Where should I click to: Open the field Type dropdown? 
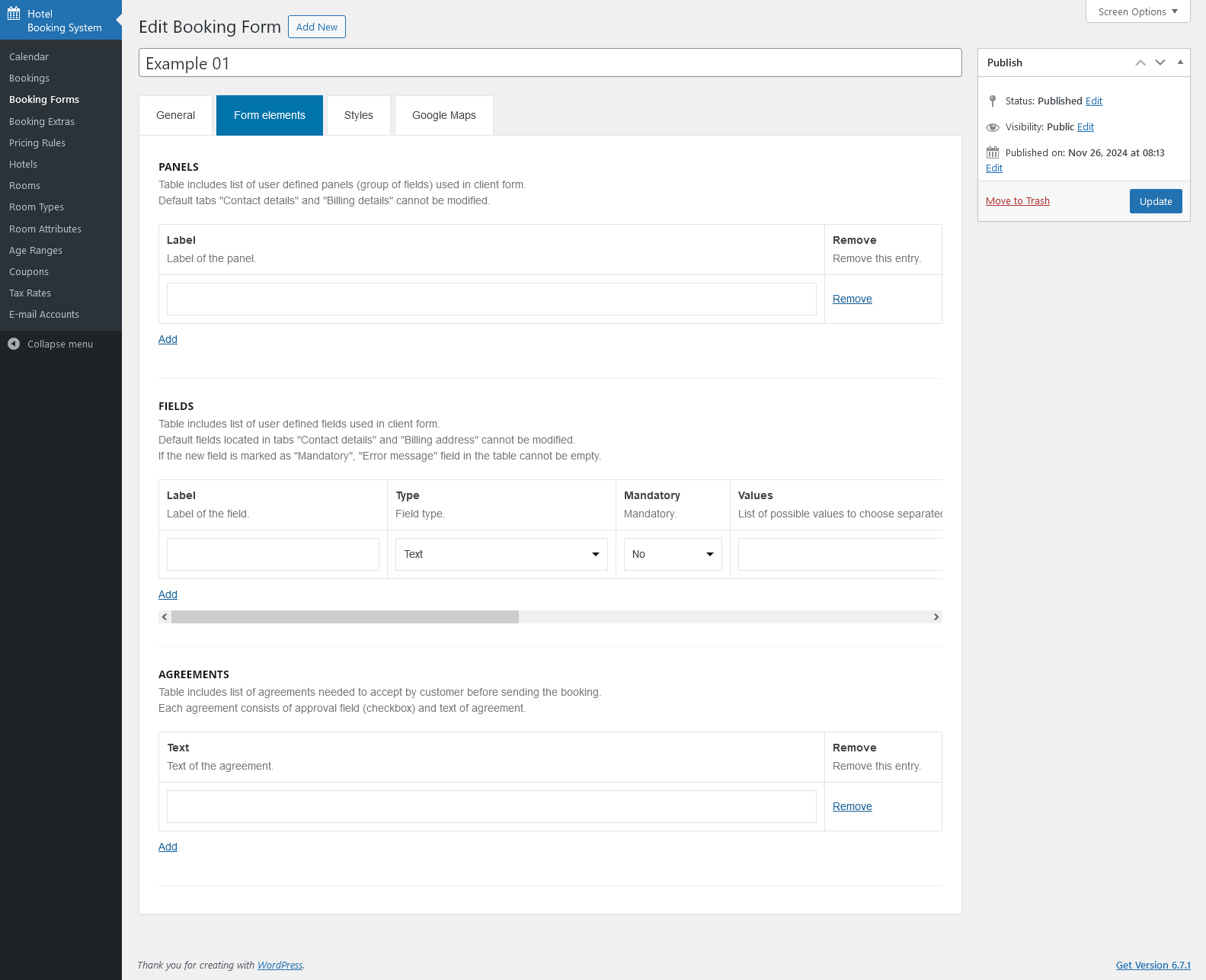tap(501, 554)
